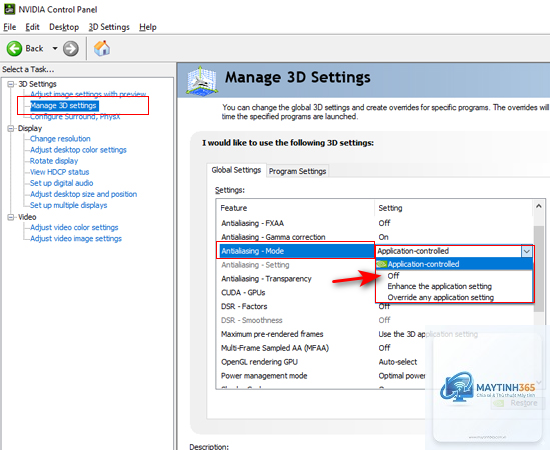The image size is (550, 450).
Task: Open Configure Surround, PhysX
Action: click(75, 116)
